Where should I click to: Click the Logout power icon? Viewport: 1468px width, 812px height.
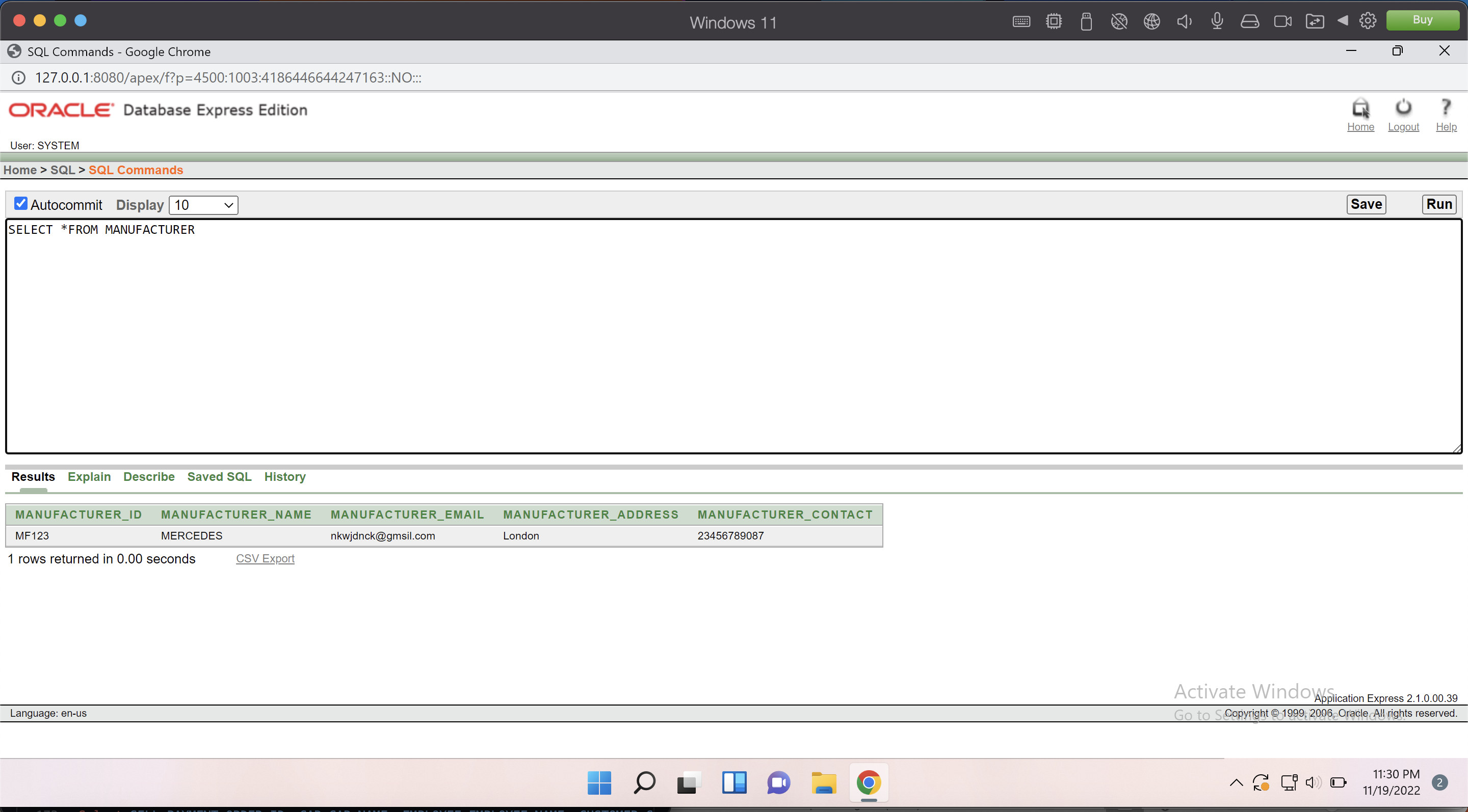tap(1403, 108)
